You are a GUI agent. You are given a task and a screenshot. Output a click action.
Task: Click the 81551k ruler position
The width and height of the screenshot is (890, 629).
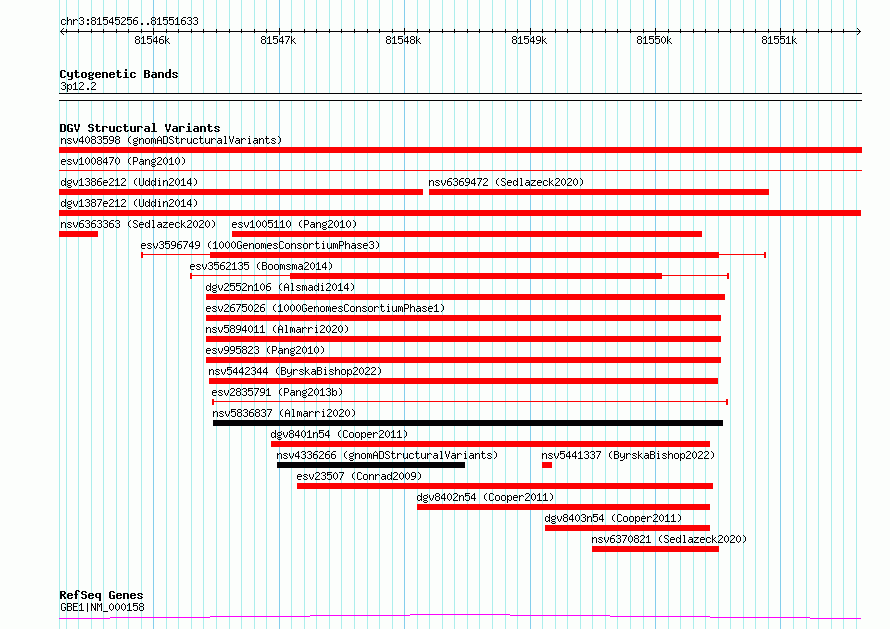point(779,40)
